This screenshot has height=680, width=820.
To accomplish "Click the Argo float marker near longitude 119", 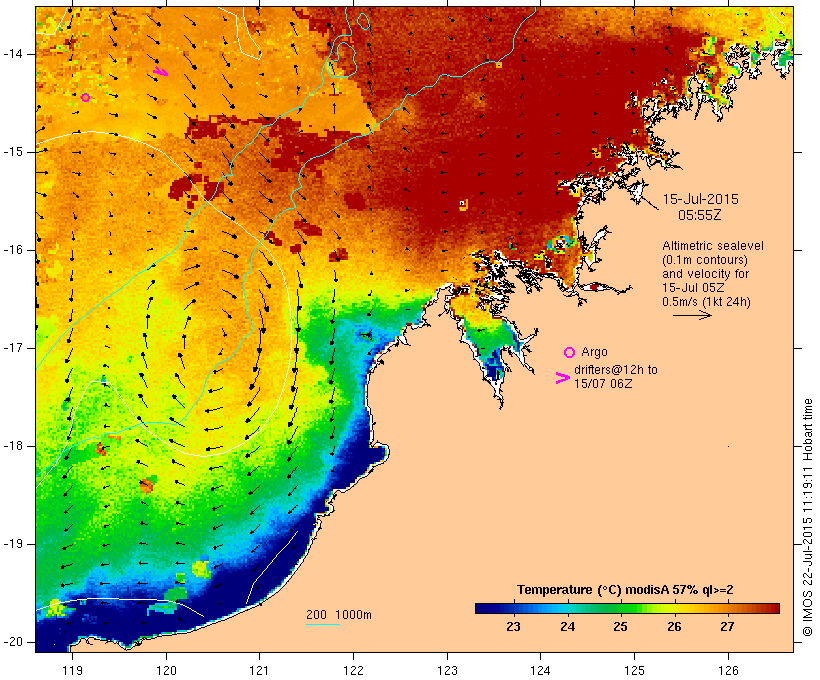I will click(86, 97).
